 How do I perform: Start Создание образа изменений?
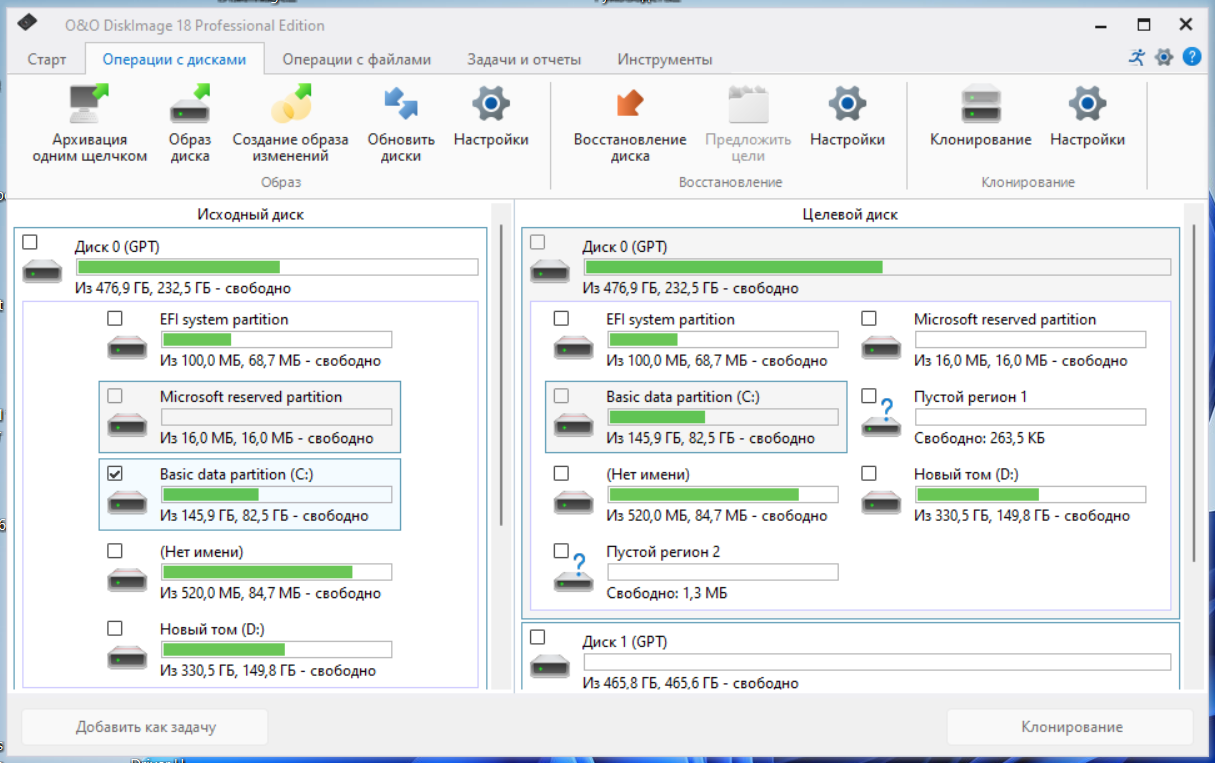click(x=290, y=123)
